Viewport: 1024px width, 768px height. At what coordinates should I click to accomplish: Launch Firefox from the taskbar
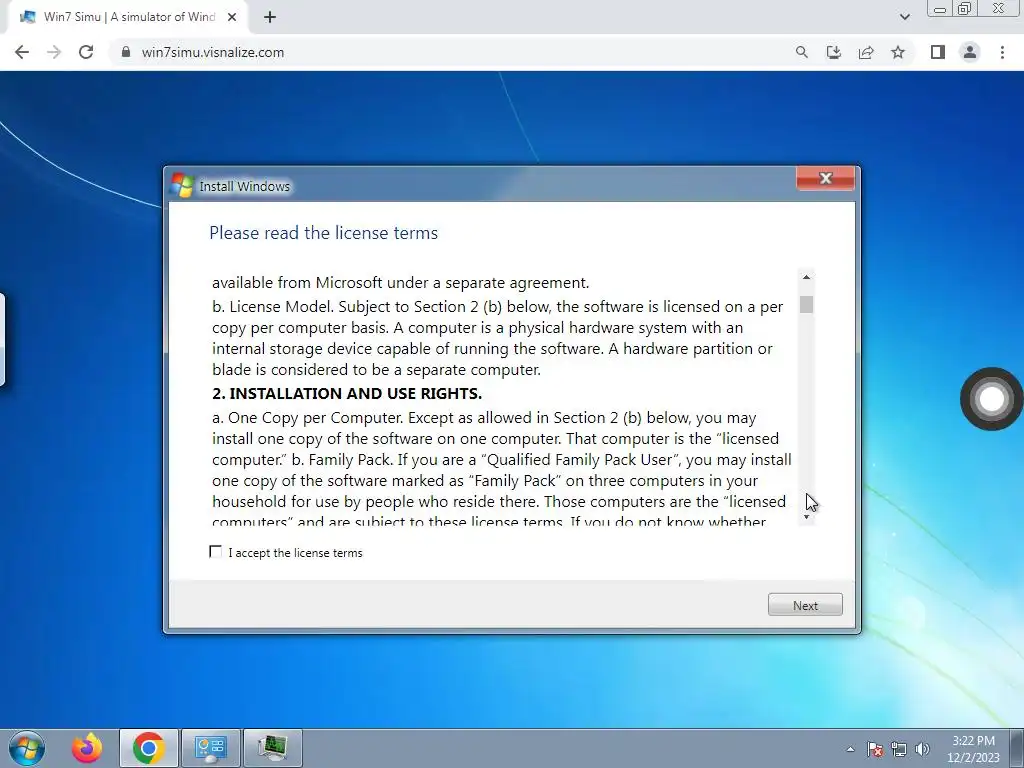[x=88, y=748]
